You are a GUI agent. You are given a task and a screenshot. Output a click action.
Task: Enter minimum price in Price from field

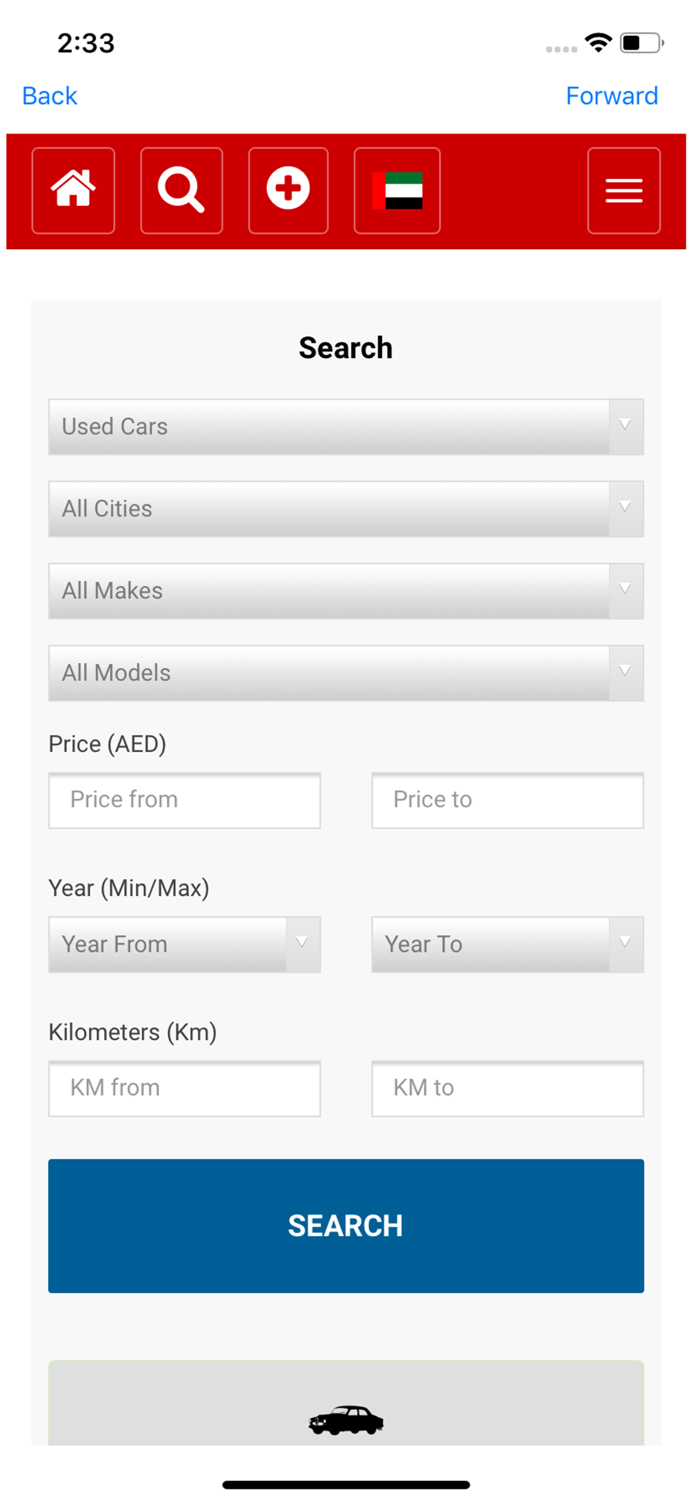(x=184, y=800)
